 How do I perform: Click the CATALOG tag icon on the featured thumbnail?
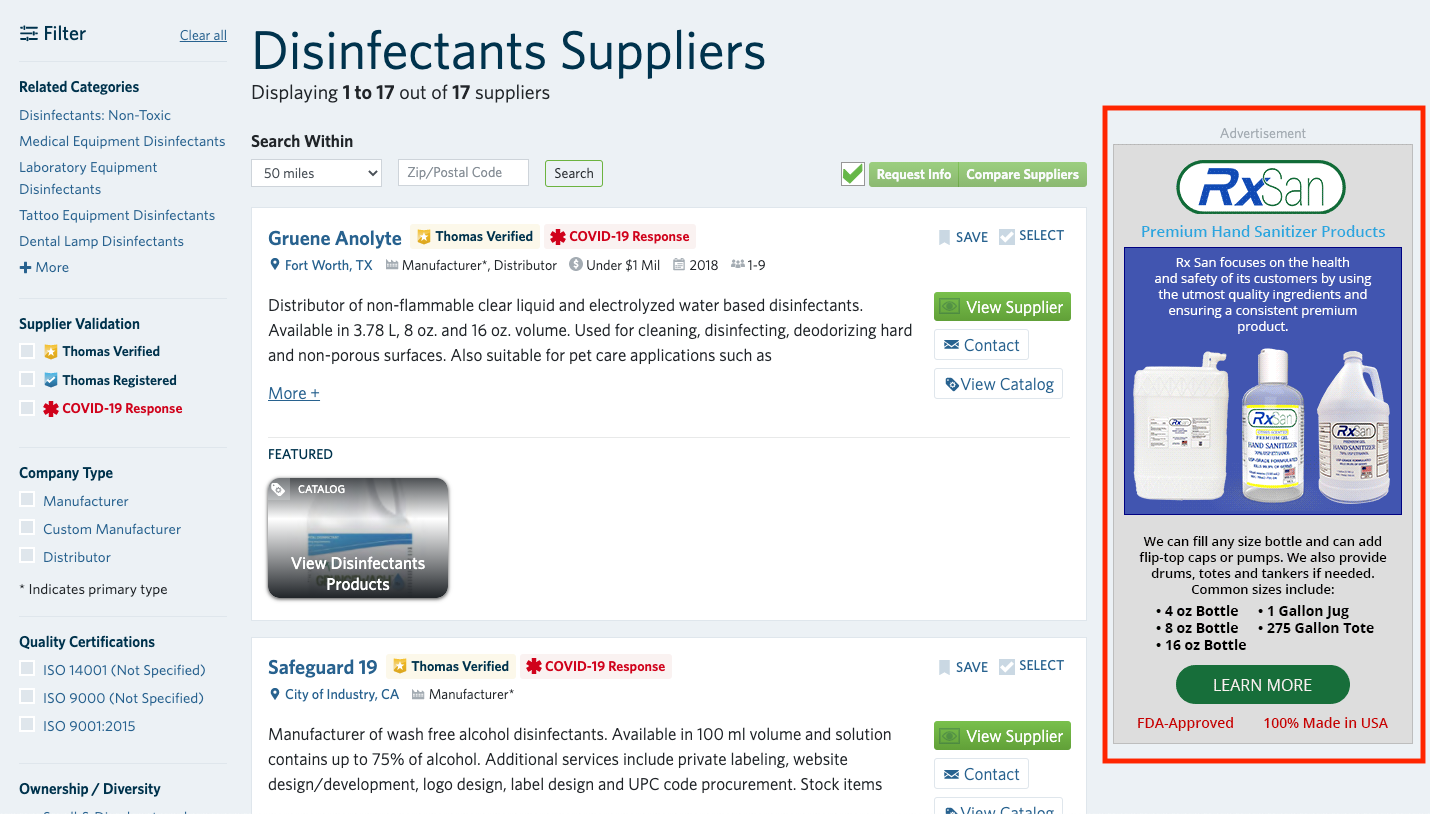(288, 489)
